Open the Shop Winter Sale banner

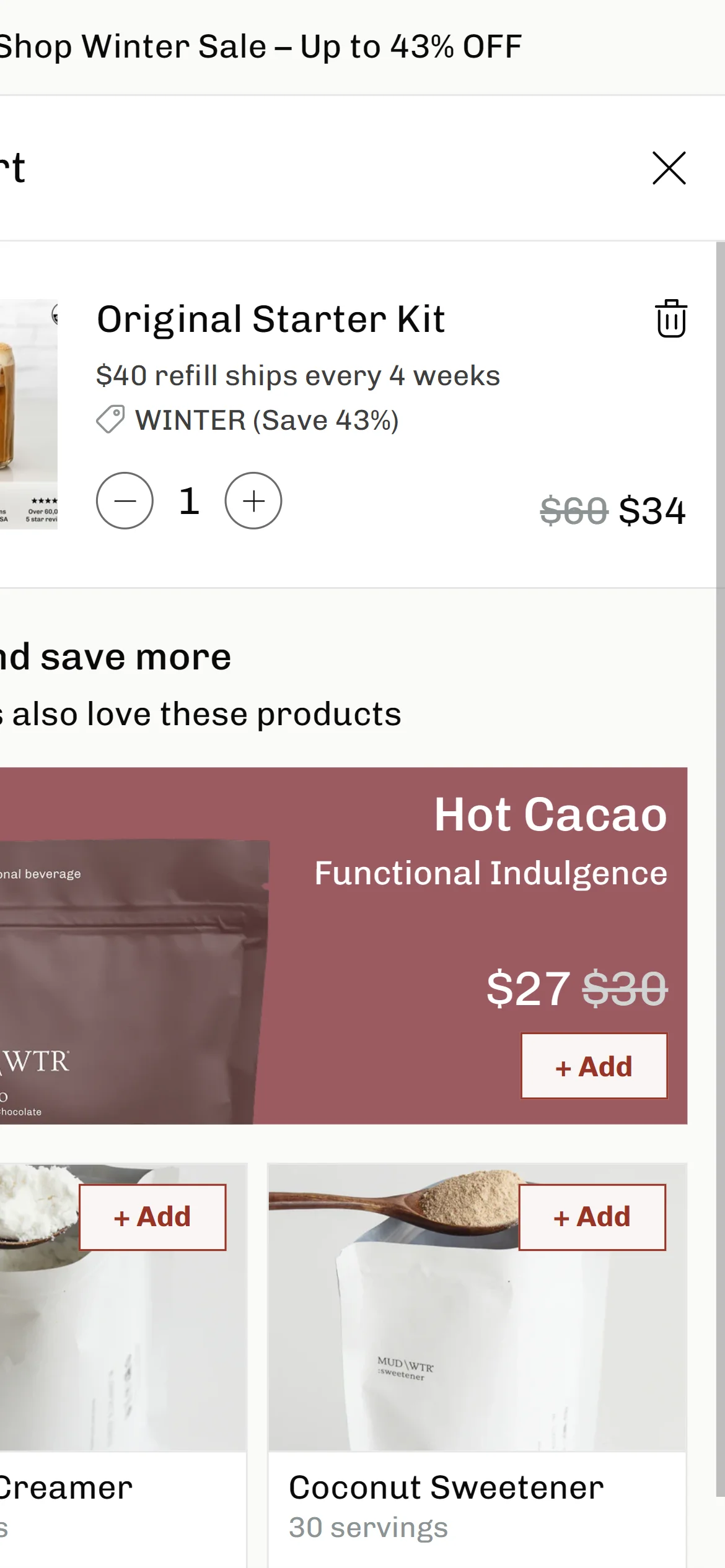(260, 47)
